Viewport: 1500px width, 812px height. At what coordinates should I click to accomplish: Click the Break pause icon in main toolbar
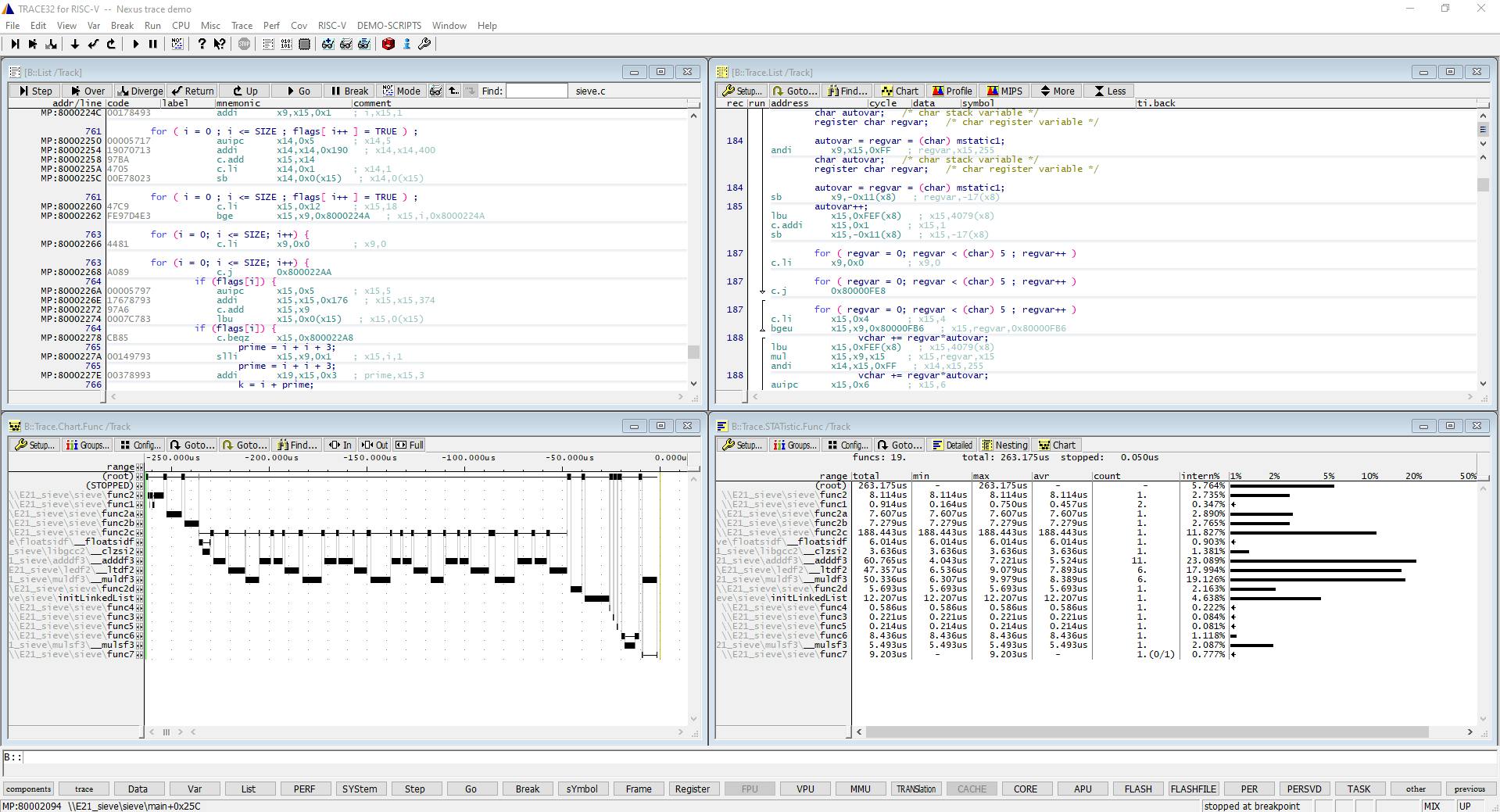[x=153, y=45]
